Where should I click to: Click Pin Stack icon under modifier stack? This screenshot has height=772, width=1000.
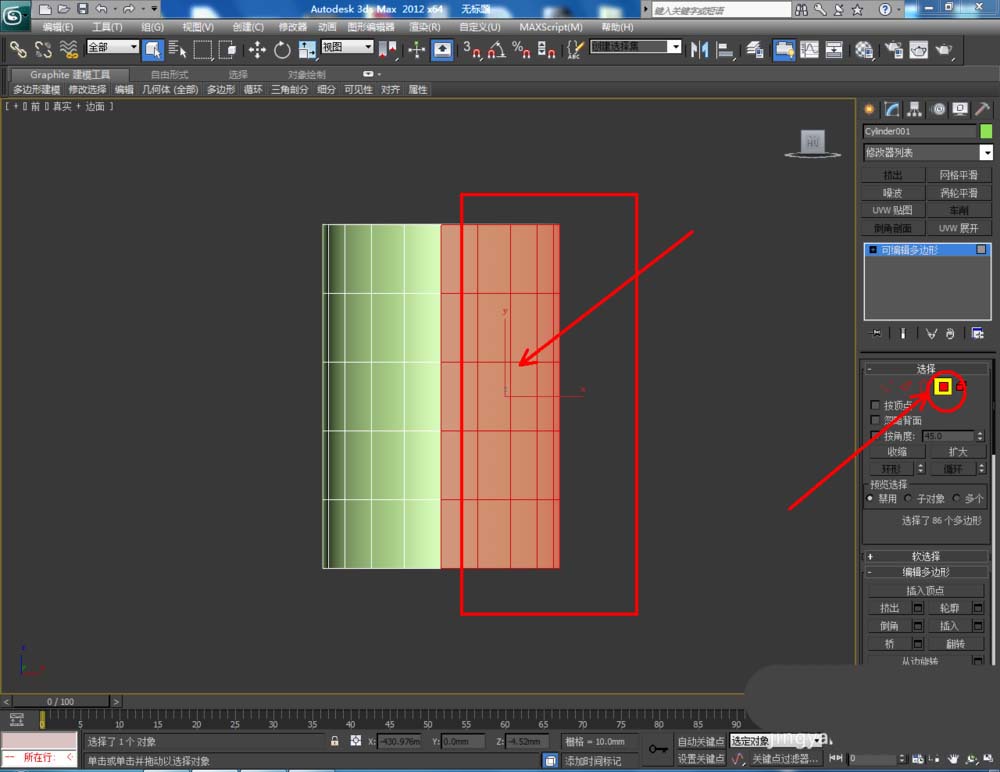click(876, 333)
